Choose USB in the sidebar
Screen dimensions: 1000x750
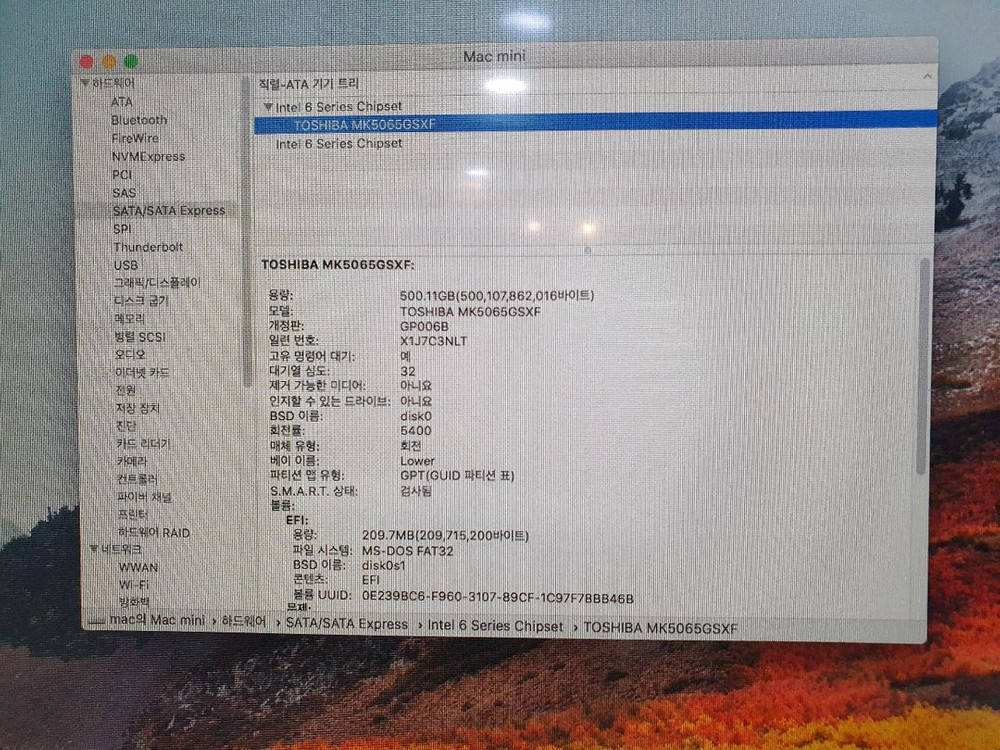click(126, 265)
